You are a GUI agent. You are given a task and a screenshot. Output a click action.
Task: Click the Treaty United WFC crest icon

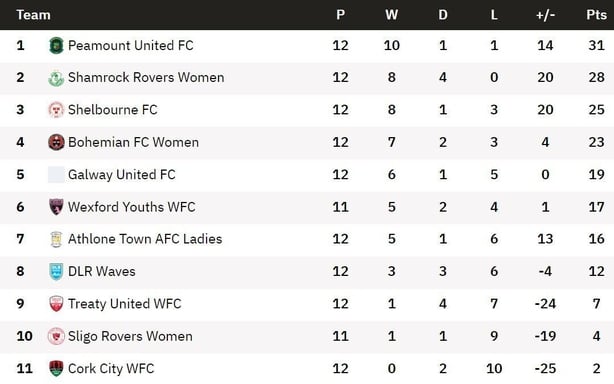click(x=56, y=304)
